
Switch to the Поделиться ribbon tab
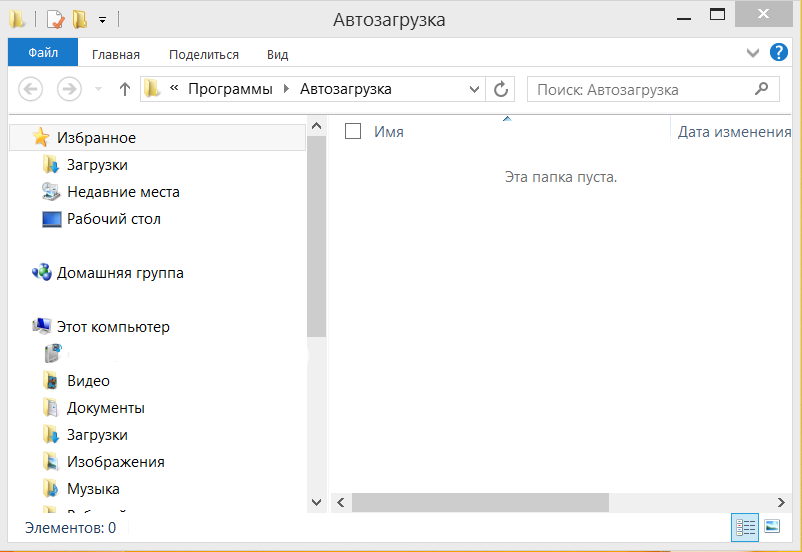204,54
